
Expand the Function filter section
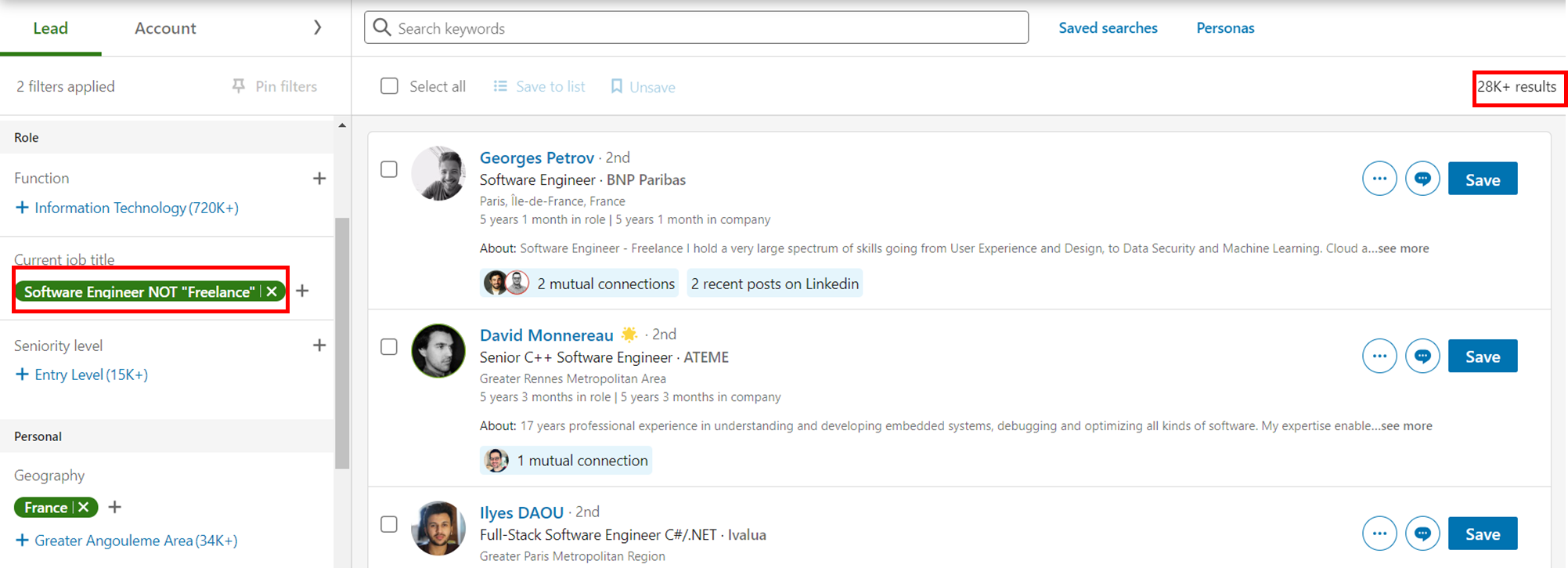point(319,179)
